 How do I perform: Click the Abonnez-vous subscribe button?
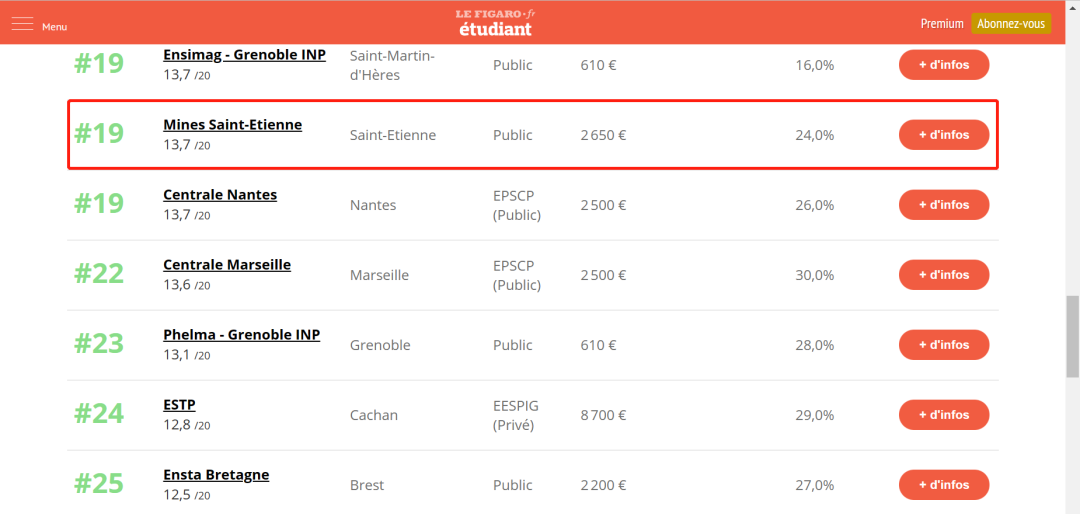(x=1011, y=23)
